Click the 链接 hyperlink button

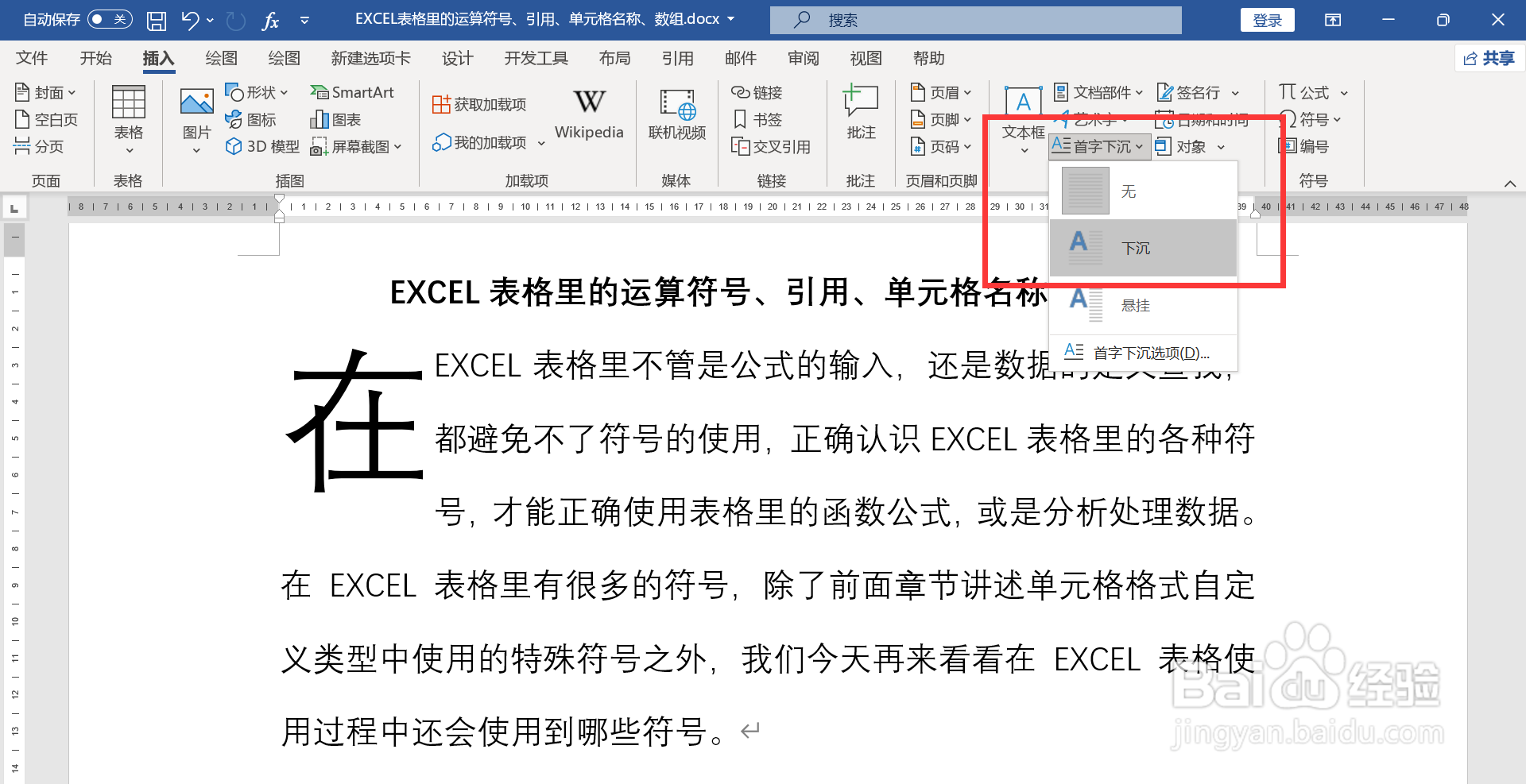click(757, 92)
